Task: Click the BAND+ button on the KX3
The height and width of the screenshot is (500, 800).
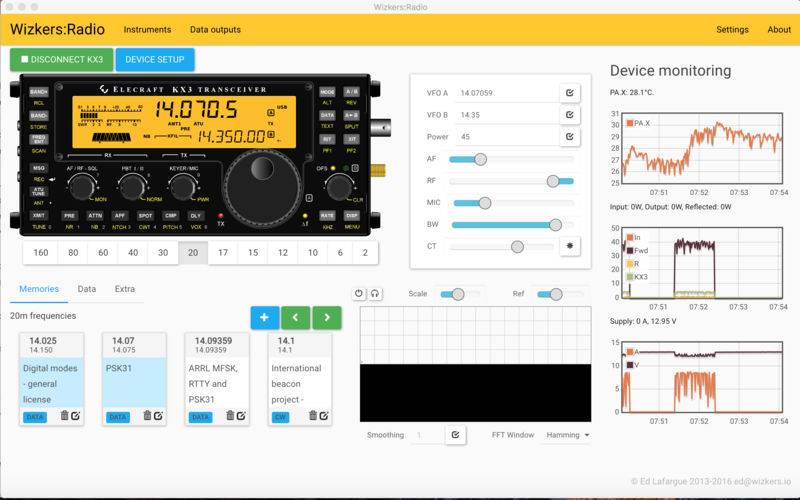Action: tap(39, 92)
